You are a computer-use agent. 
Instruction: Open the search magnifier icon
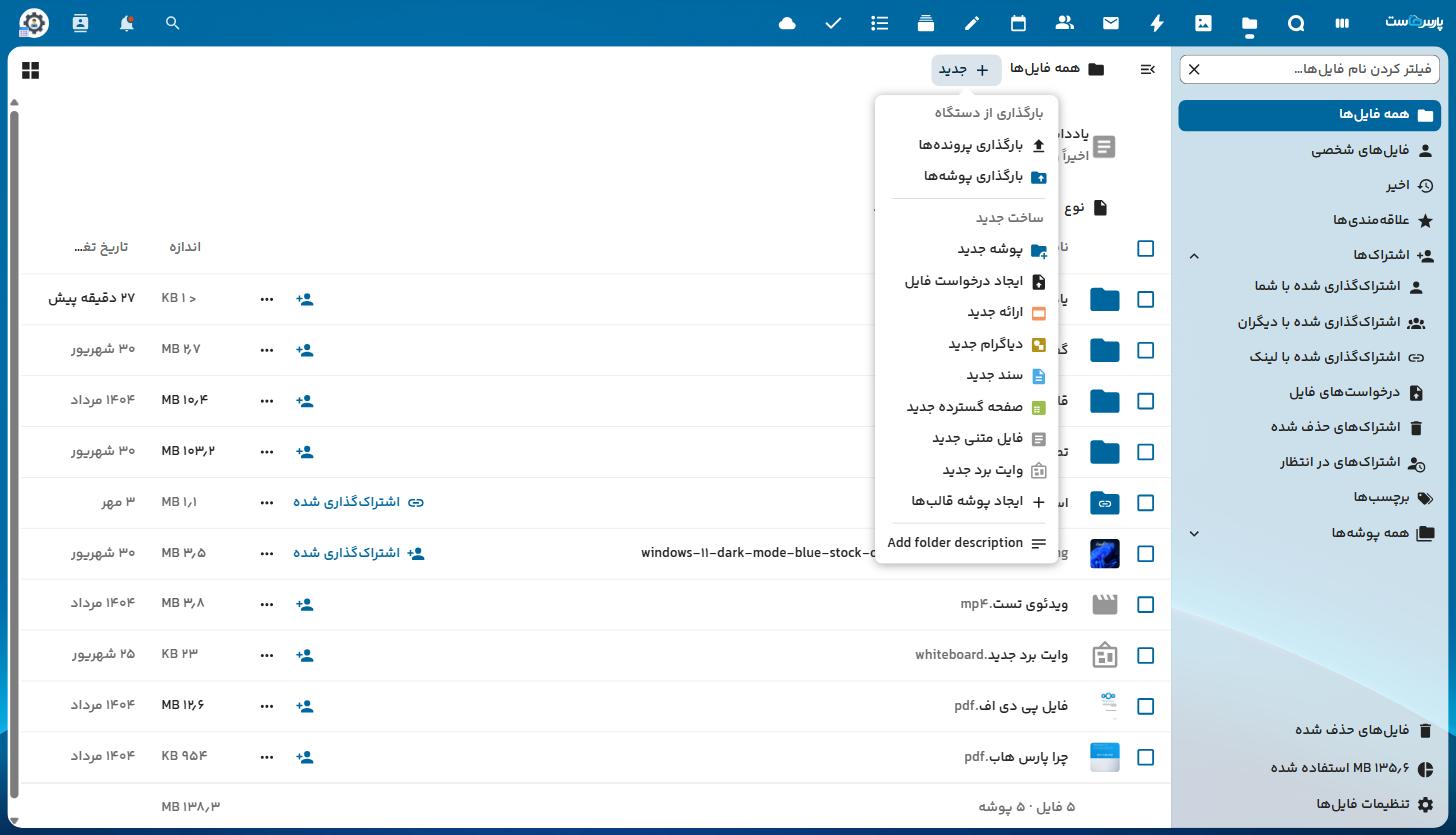tap(172, 23)
